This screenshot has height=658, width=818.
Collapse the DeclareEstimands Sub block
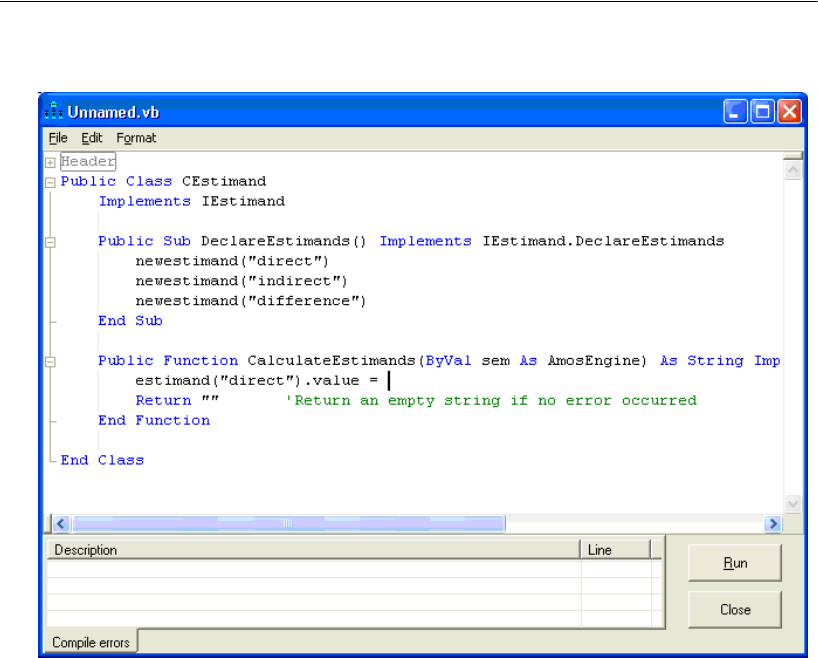point(50,242)
